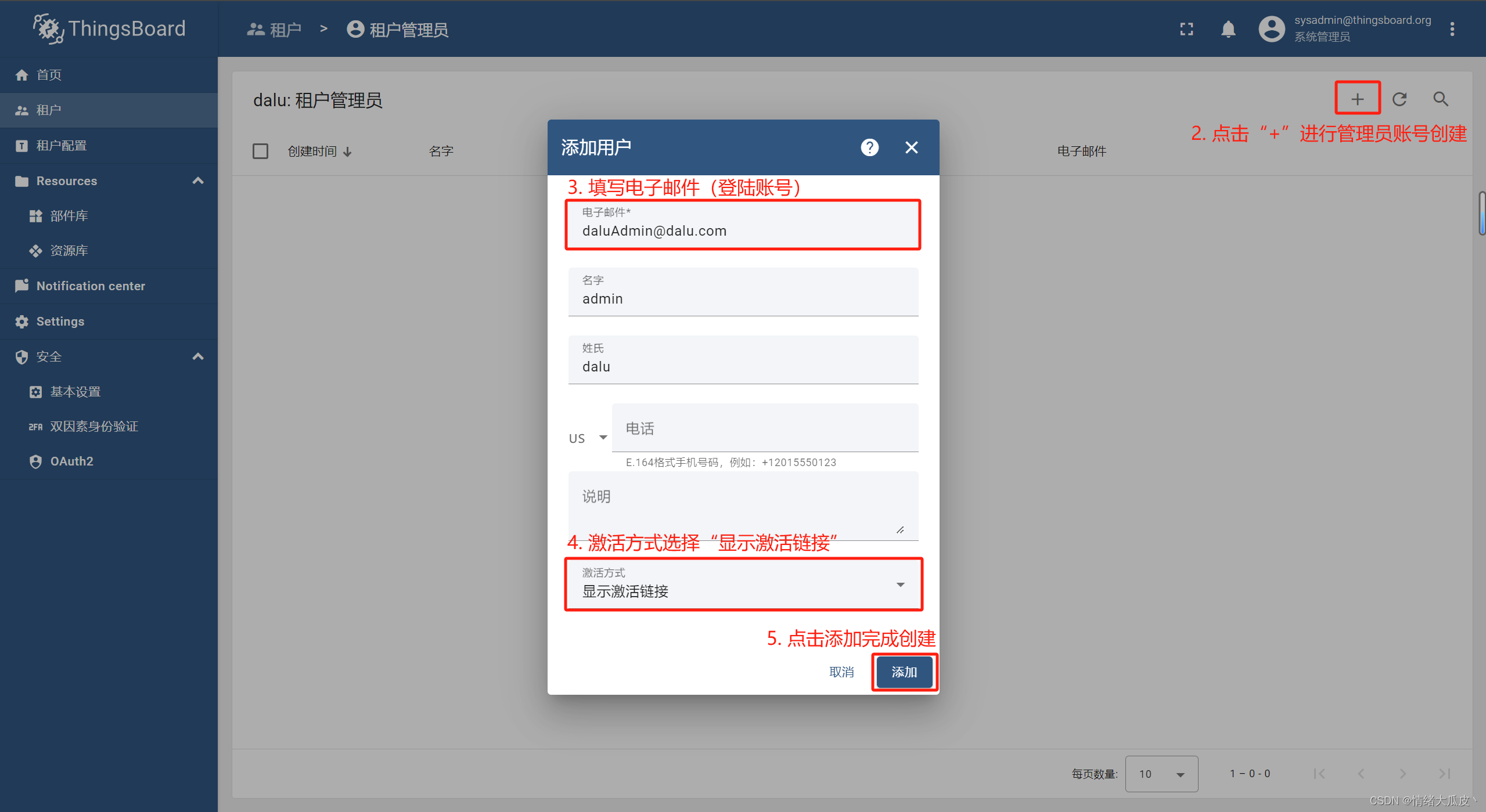Viewport: 1486px width, 812px height.
Task: Click the 基本设置 gear-box icon
Action: pyautogui.click(x=35, y=392)
